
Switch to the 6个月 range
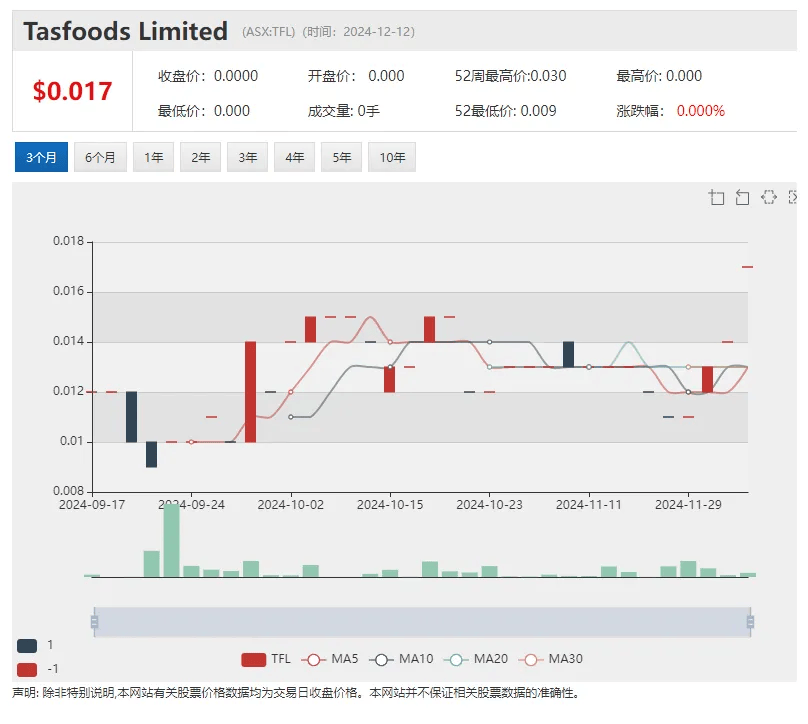[100, 157]
